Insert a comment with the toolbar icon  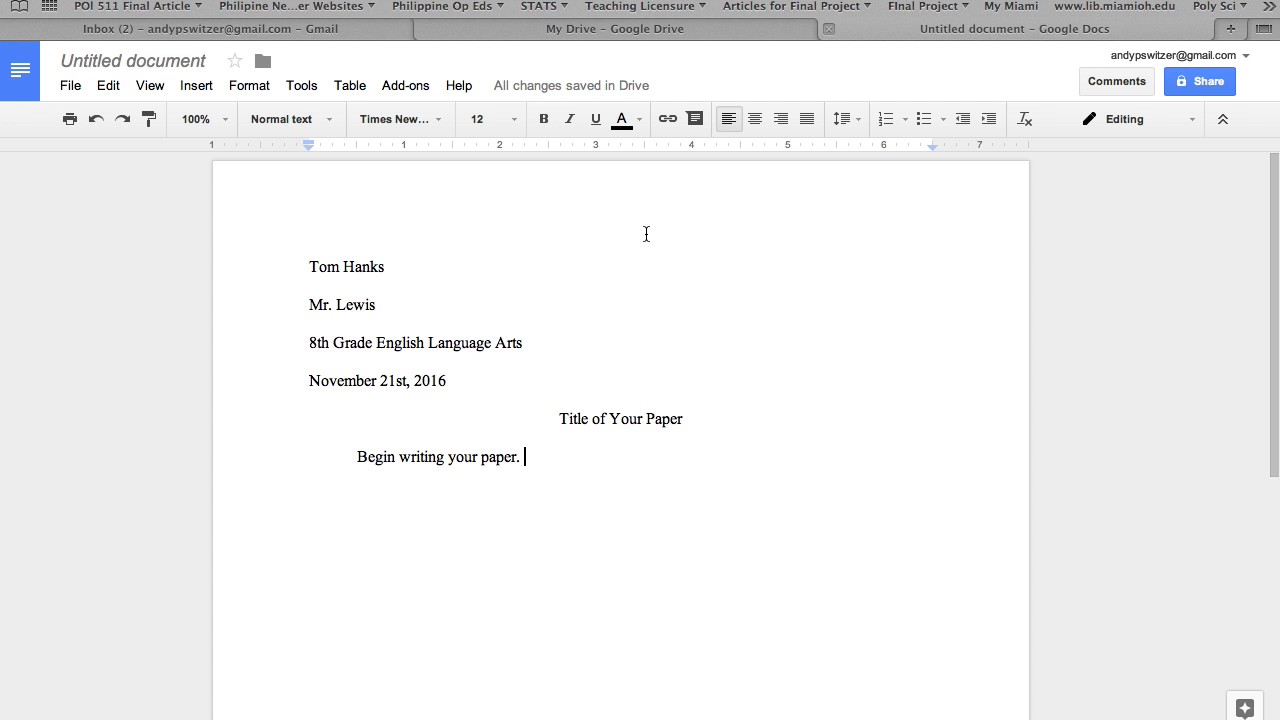pyautogui.click(x=694, y=119)
